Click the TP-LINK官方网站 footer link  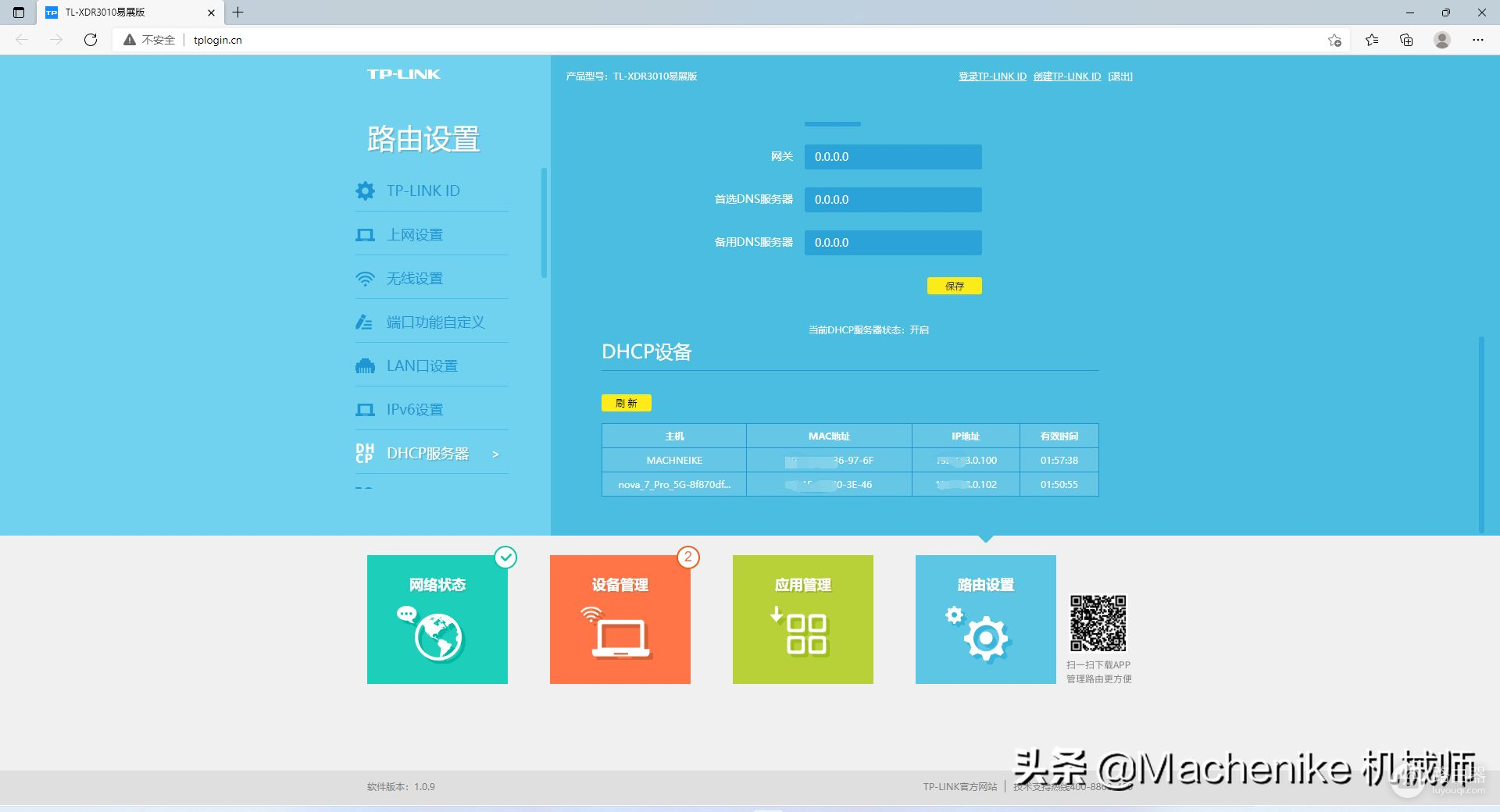click(960, 787)
